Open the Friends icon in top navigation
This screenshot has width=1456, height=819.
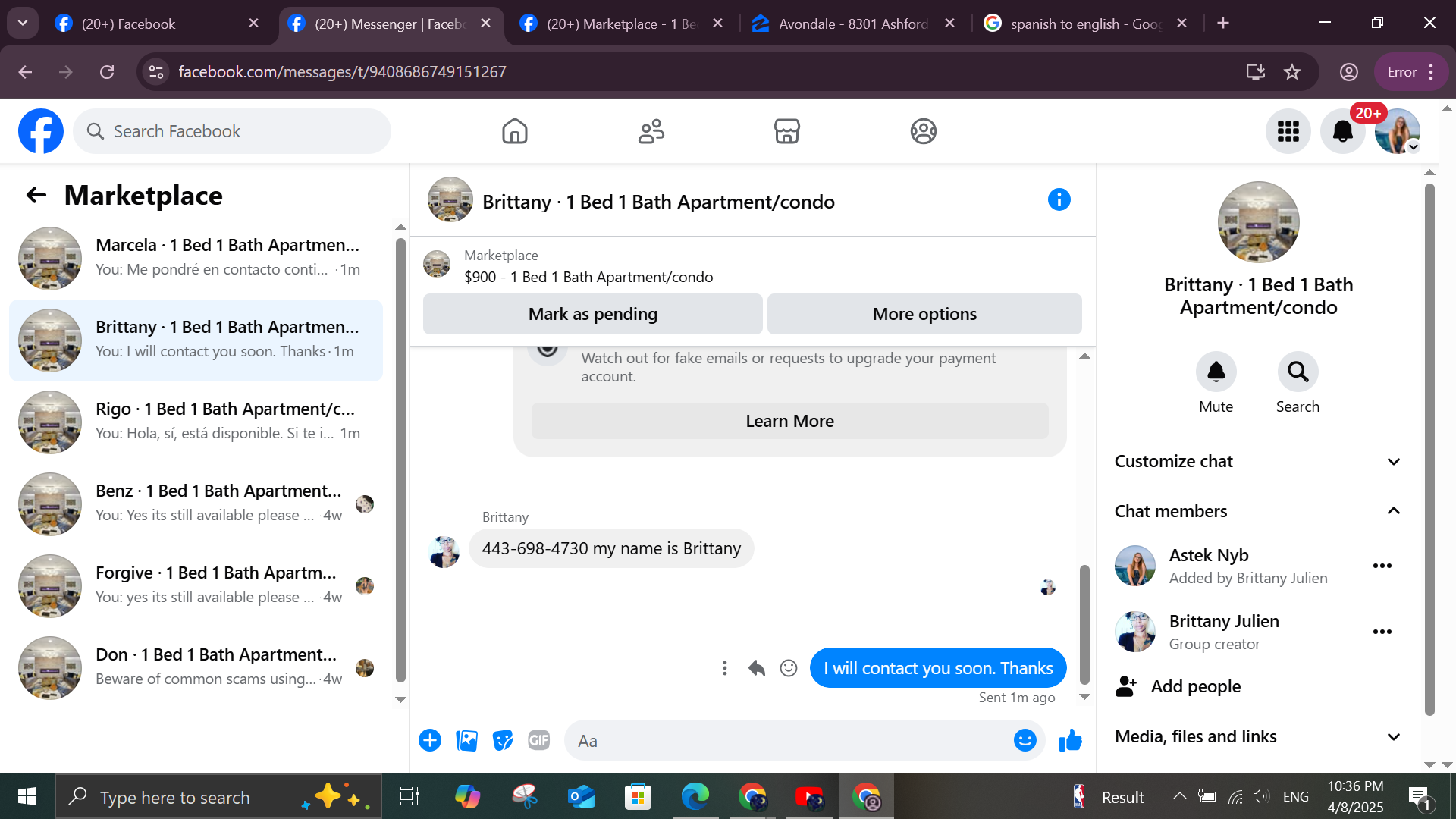coord(651,131)
